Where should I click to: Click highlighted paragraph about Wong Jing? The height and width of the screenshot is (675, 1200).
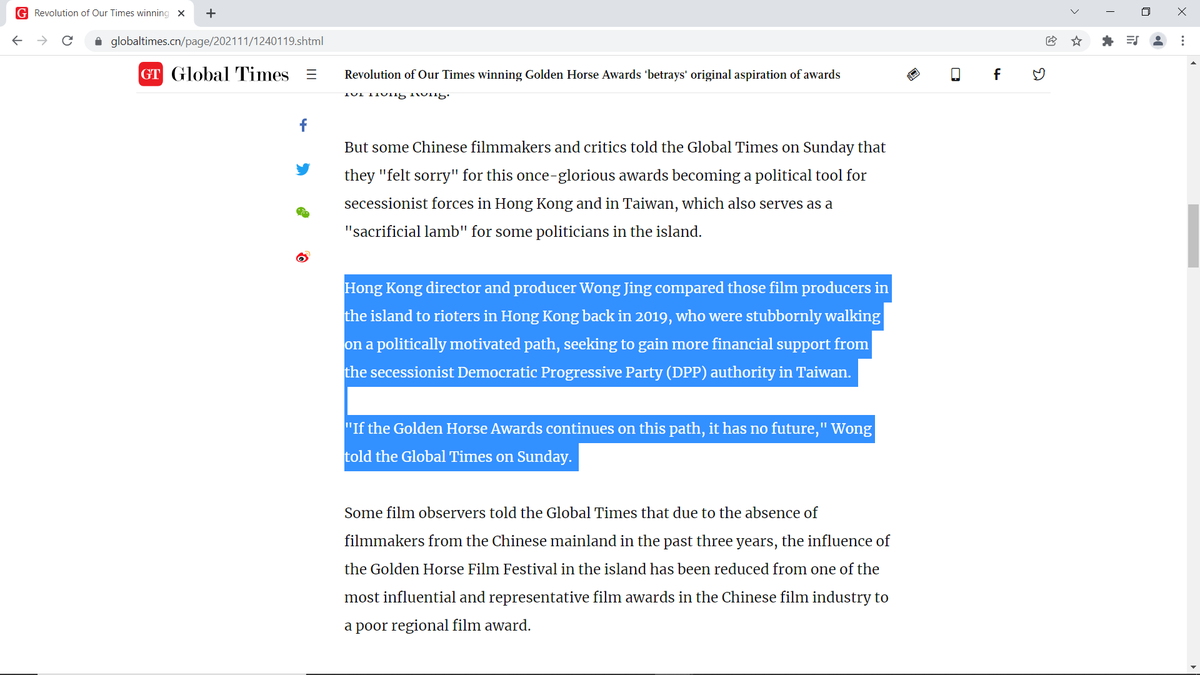point(616,330)
